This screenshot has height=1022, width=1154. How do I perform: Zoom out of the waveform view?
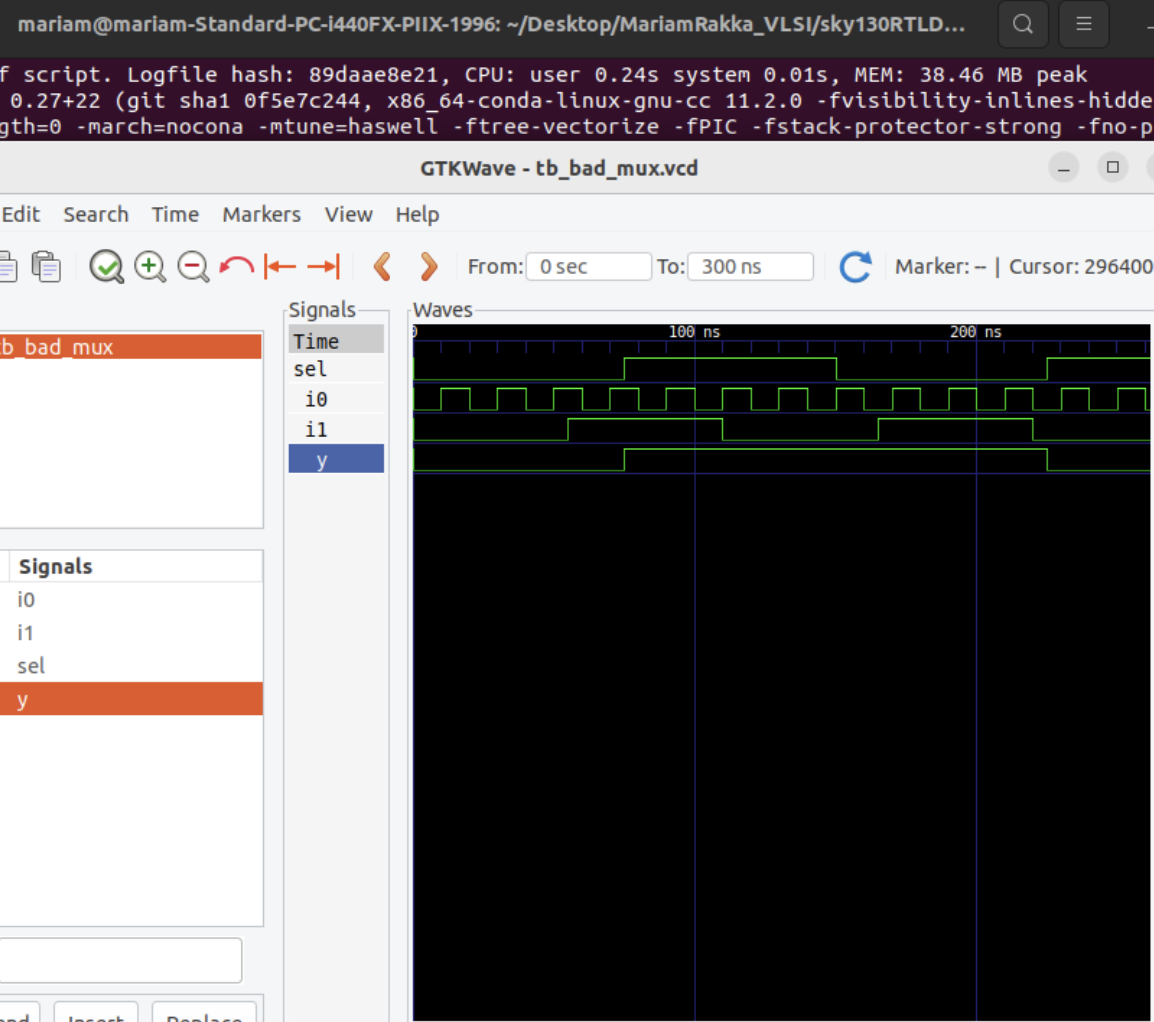[192, 266]
